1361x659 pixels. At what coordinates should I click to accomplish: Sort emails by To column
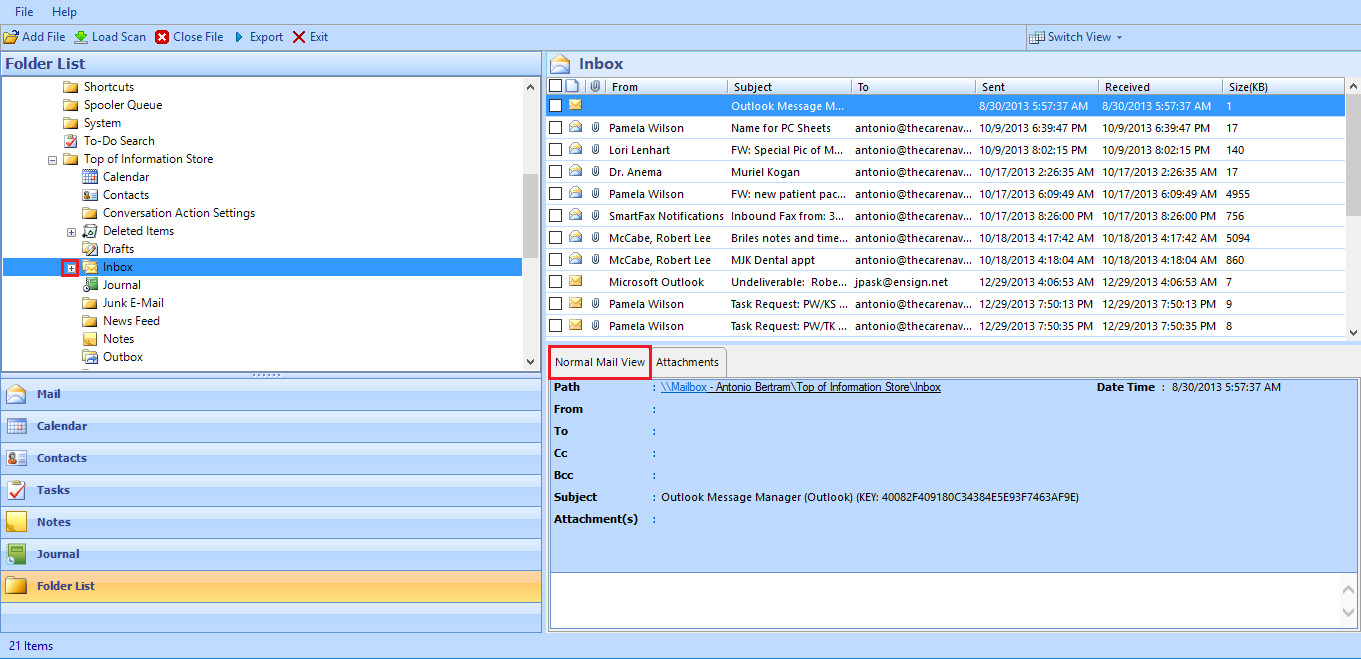coord(913,87)
